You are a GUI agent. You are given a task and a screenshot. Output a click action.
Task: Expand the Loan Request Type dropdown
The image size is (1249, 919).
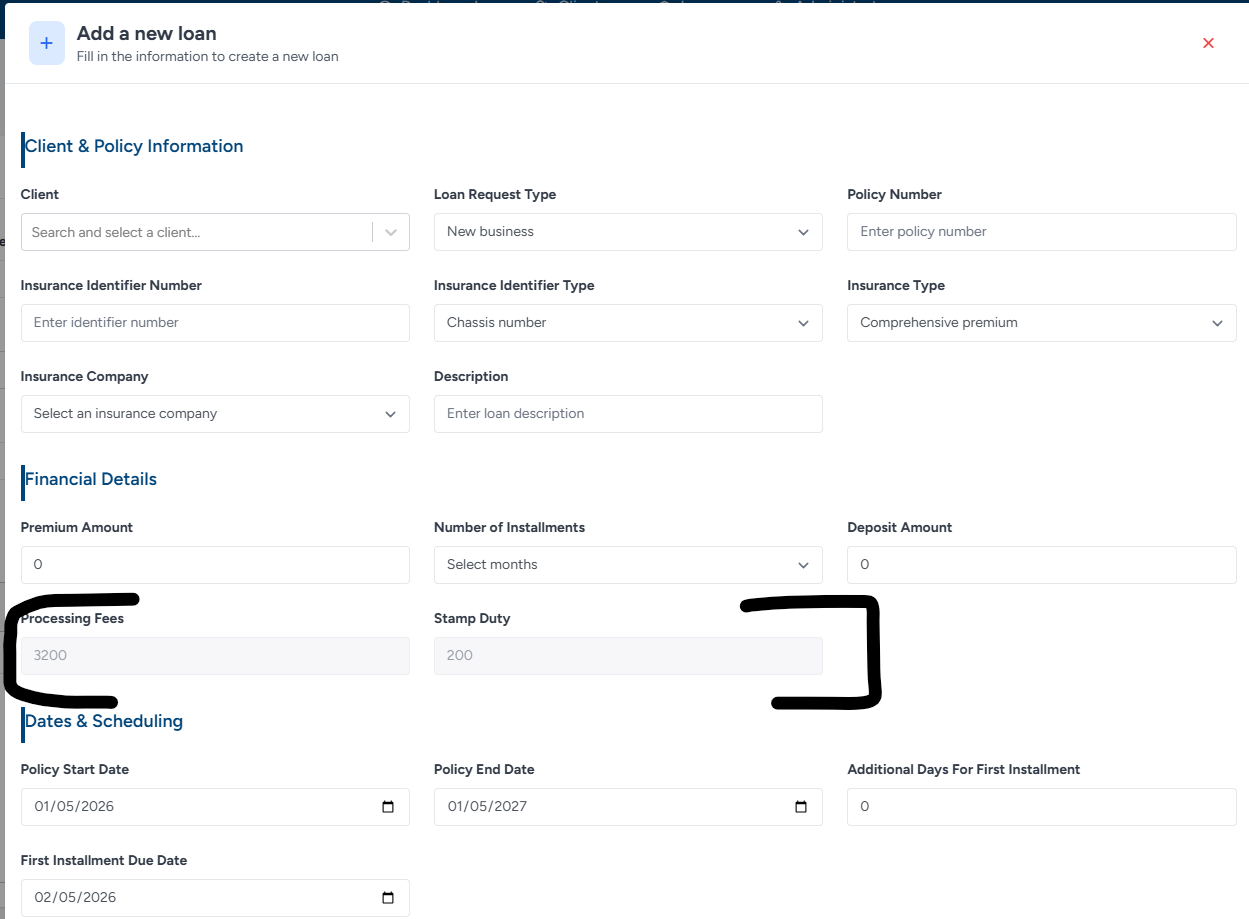click(x=627, y=232)
